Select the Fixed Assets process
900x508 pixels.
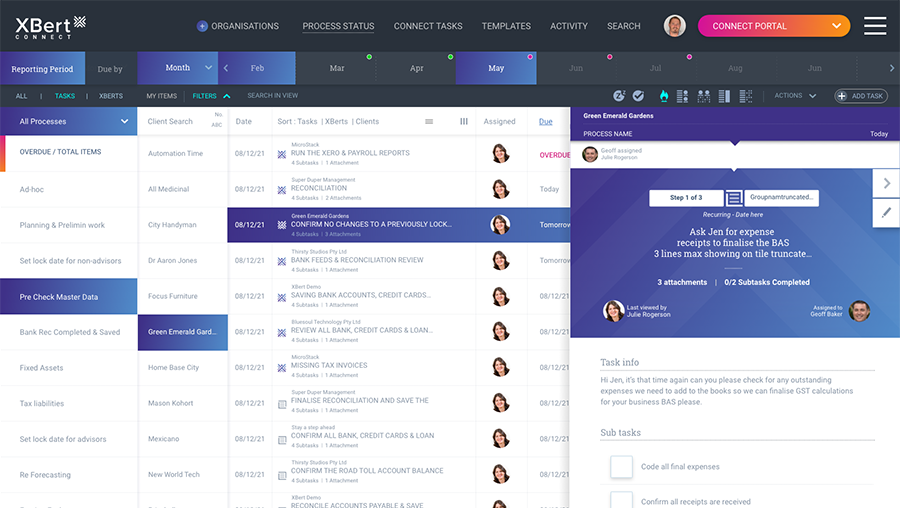point(68,368)
